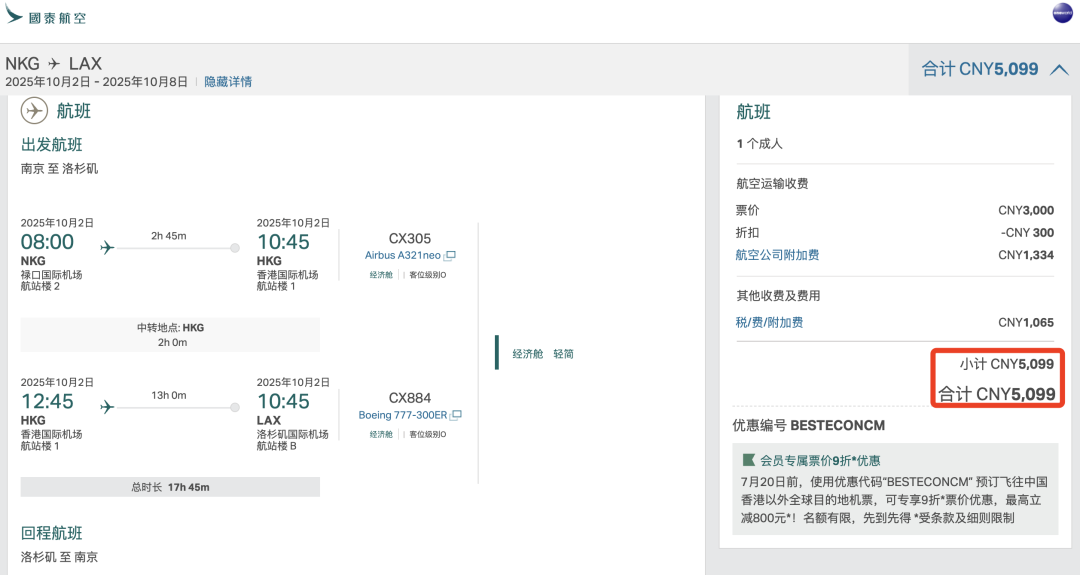Click the CNY1,334 surcharge amount
The width and height of the screenshot is (1080, 575).
click(x=1026, y=255)
